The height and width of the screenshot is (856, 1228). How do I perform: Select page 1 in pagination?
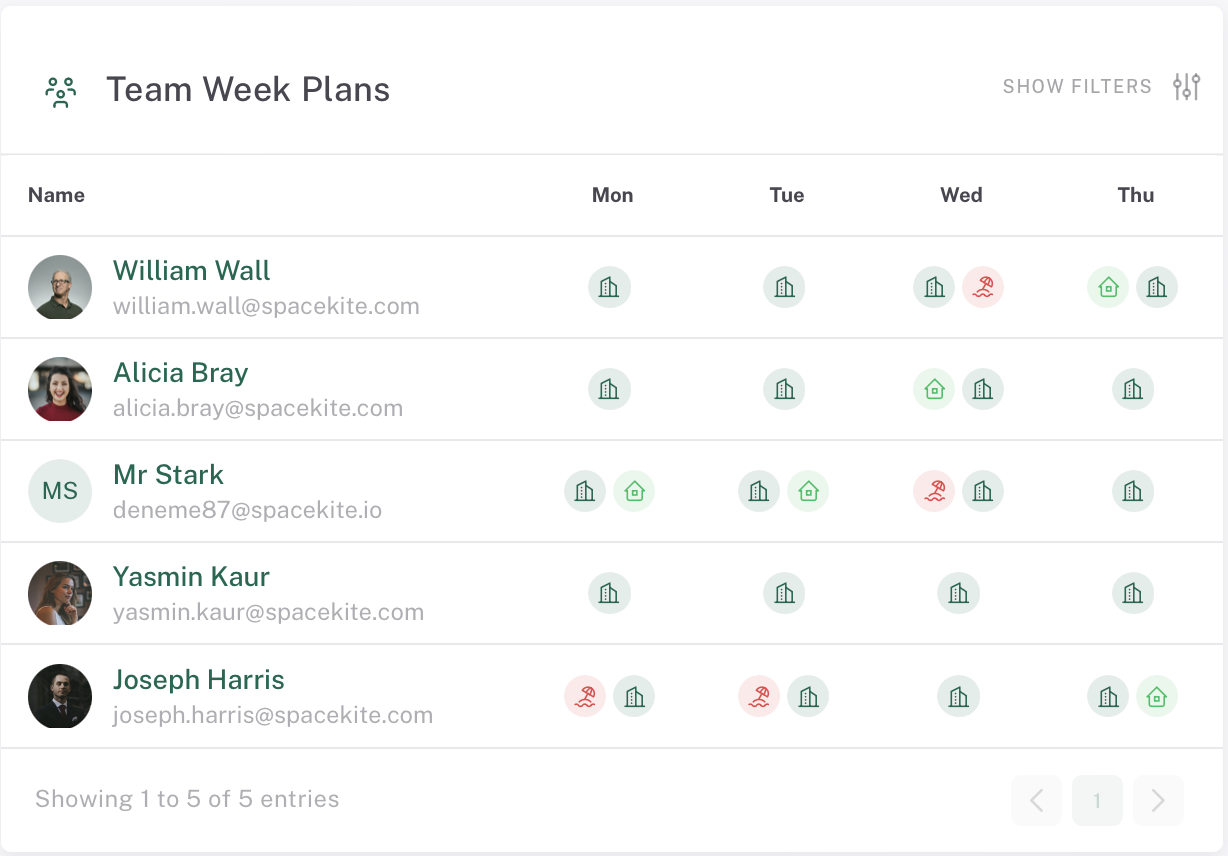coord(1097,800)
